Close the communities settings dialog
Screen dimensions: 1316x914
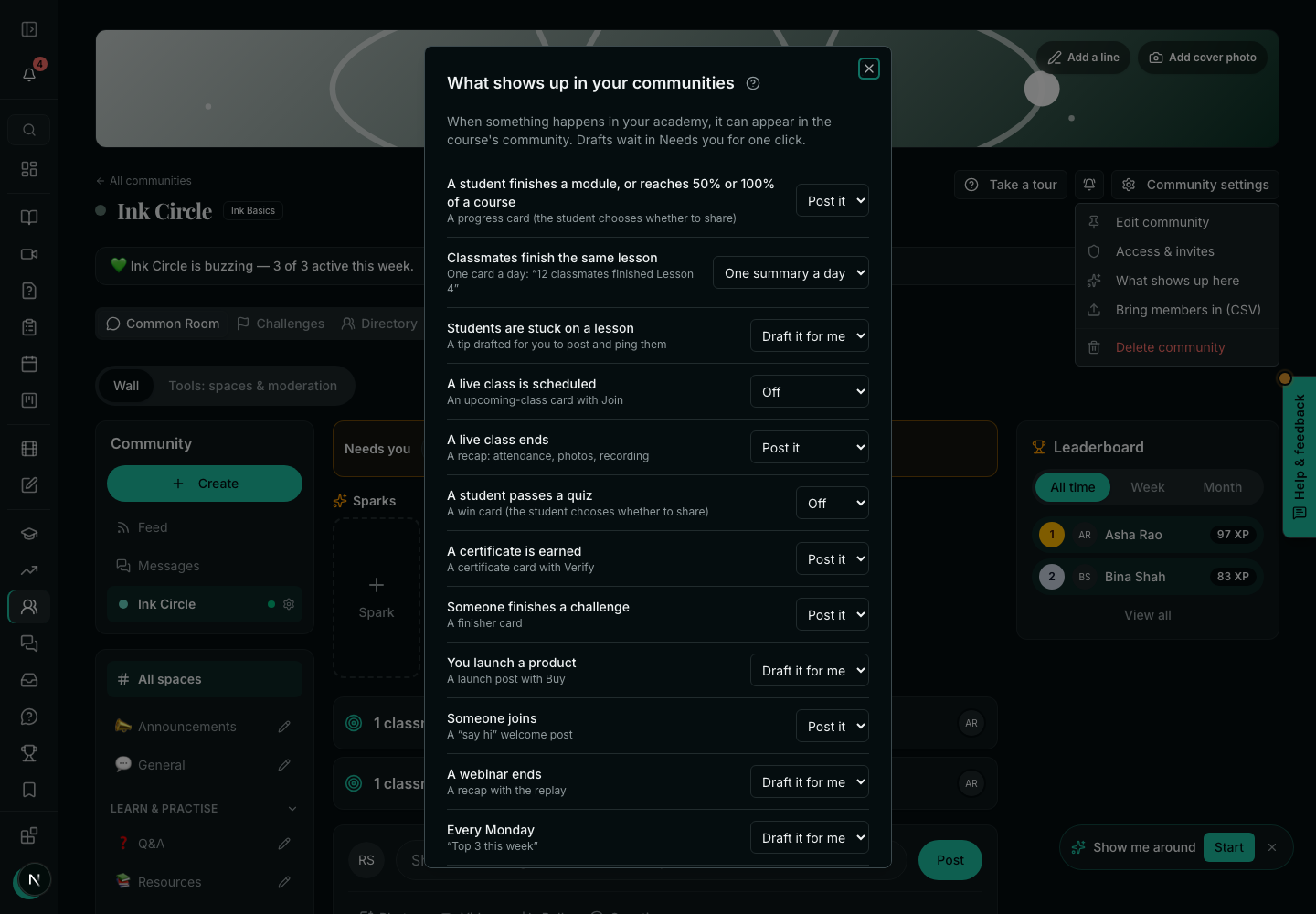869,69
